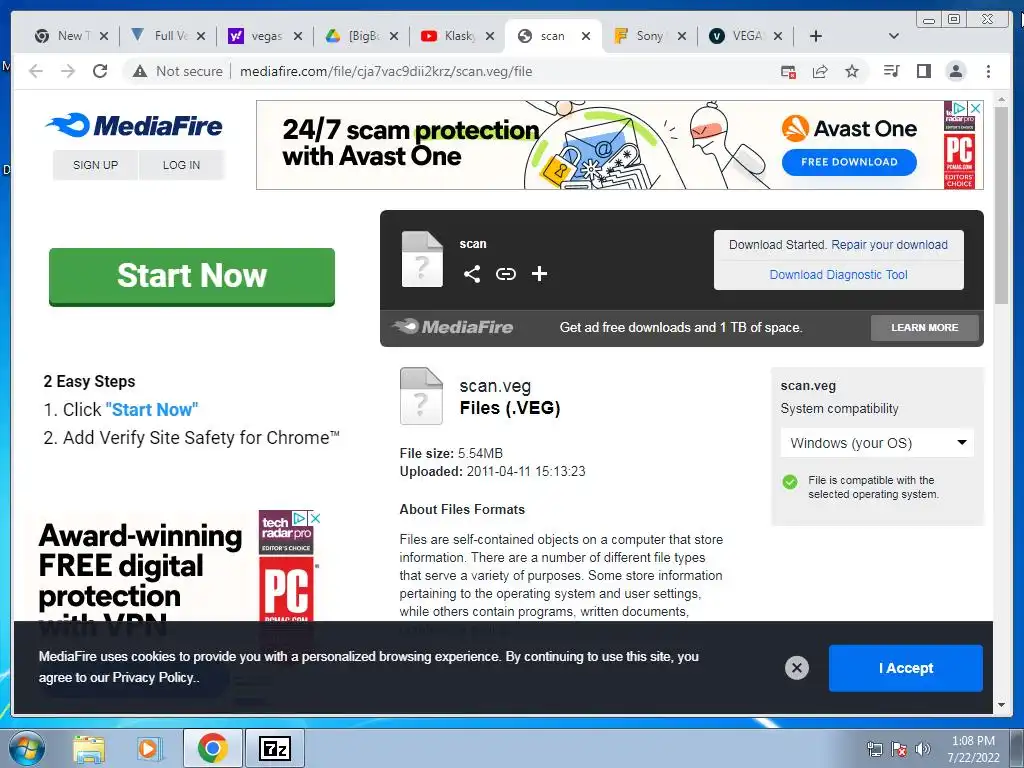Open the tab search chevron
The image size is (1024, 768).
coord(894,36)
